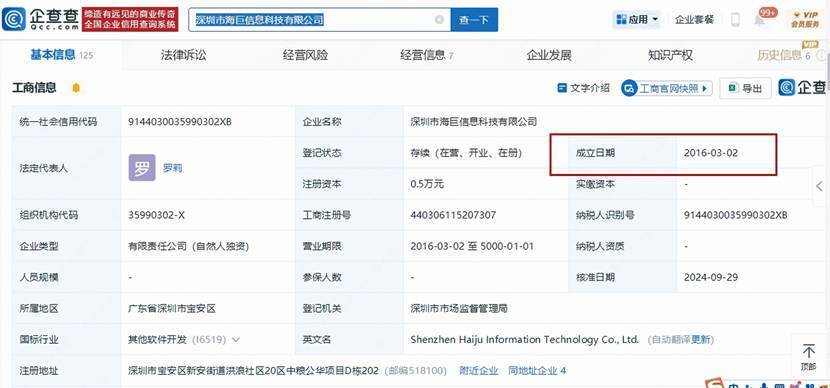The height and width of the screenshot is (388, 830).
Task: Open 工商官网快照 snapshot arrow
Action: tap(704, 88)
